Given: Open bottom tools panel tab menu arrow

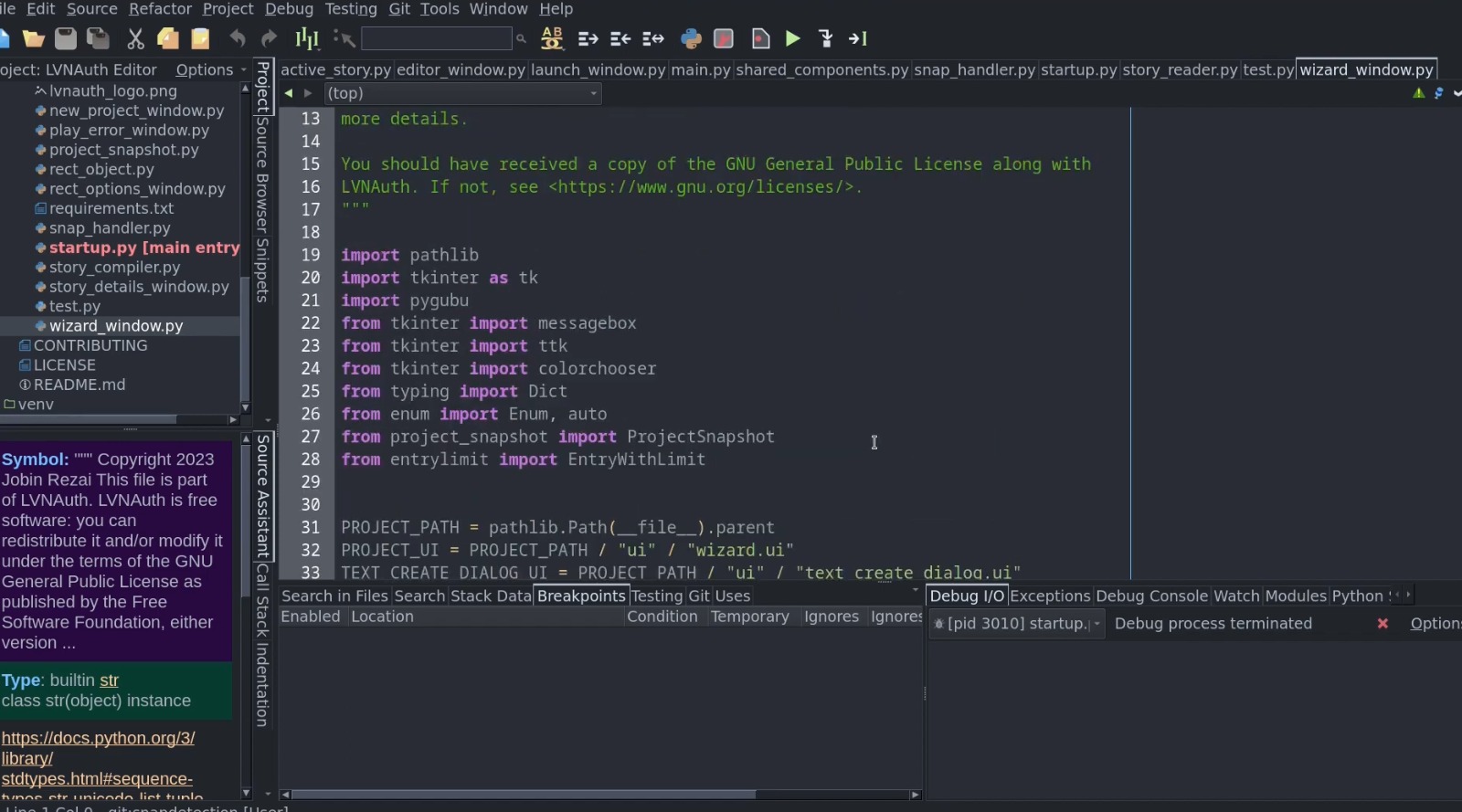Looking at the screenshot, I should [916, 592].
